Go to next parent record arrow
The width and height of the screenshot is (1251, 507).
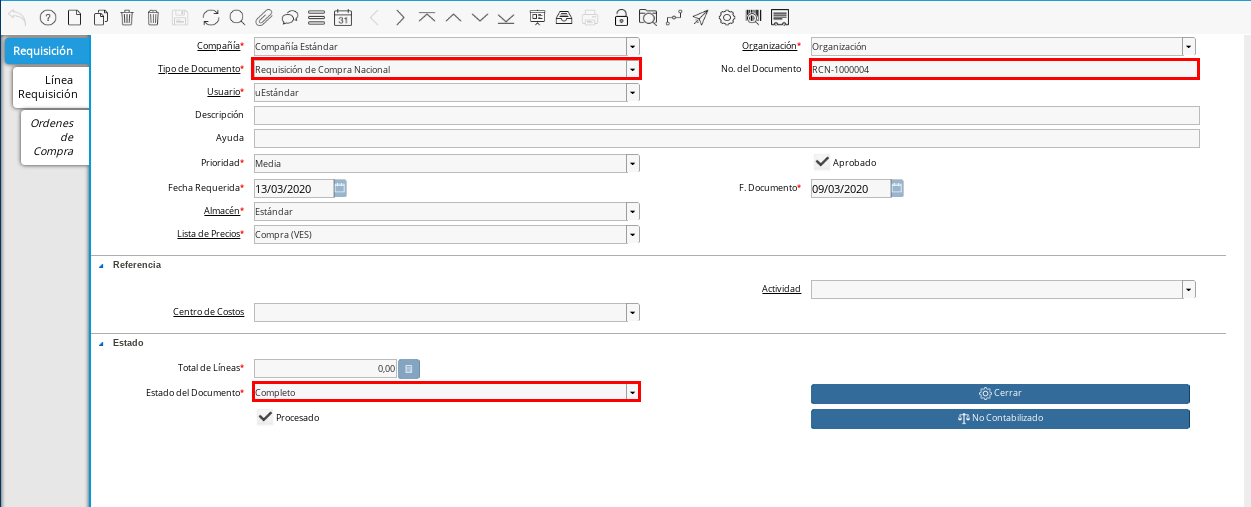400,17
